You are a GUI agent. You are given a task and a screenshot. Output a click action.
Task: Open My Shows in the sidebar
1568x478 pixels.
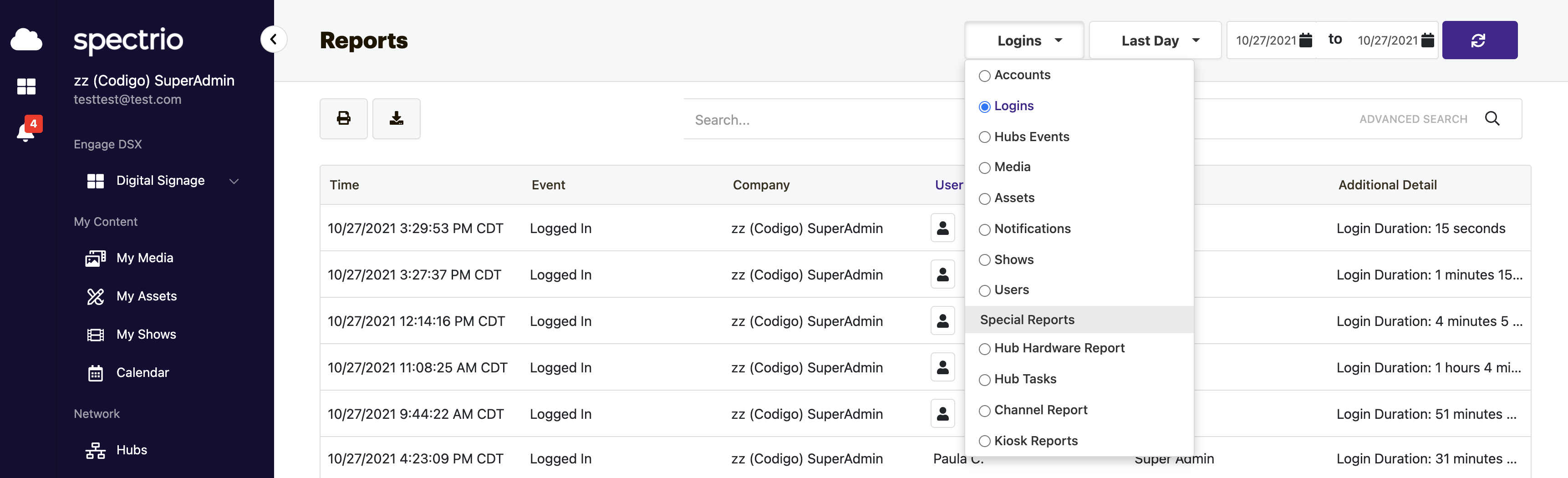click(x=131, y=334)
